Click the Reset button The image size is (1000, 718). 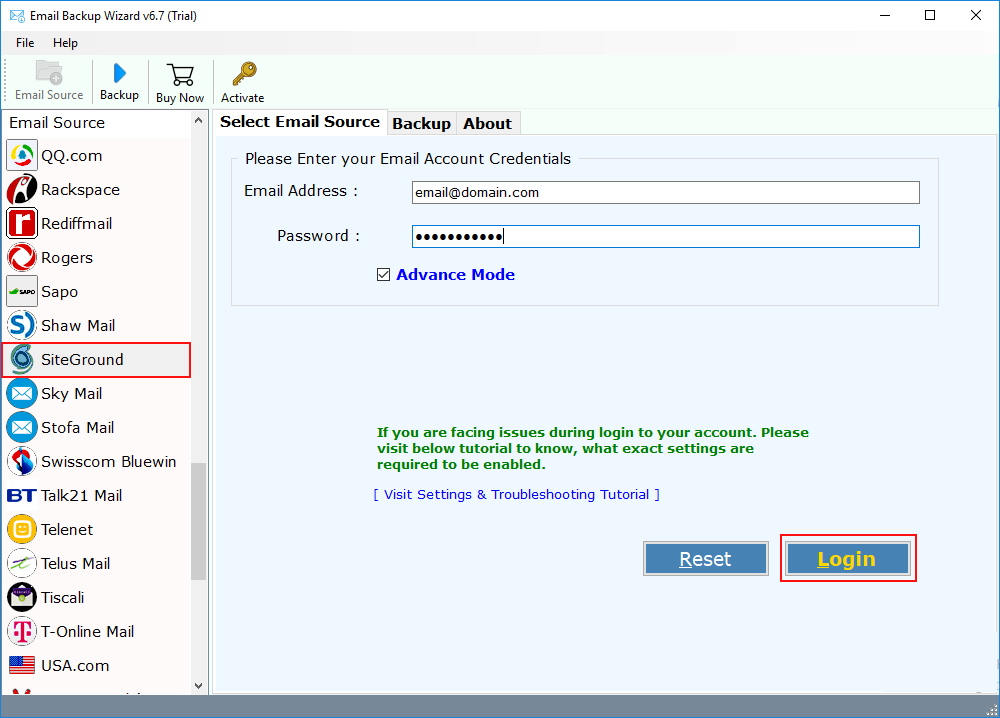click(x=705, y=559)
